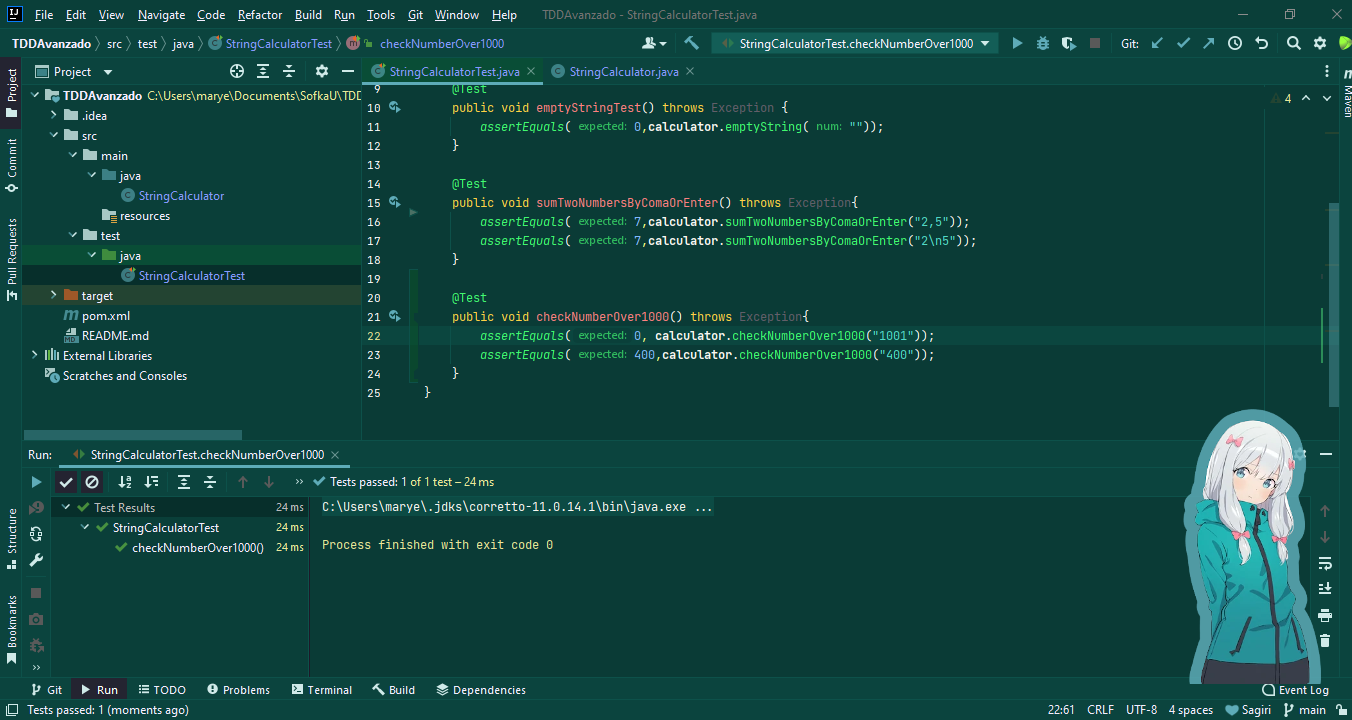This screenshot has height=720, width=1352.
Task: Open the Refactor menu
Action: (259, 14)
